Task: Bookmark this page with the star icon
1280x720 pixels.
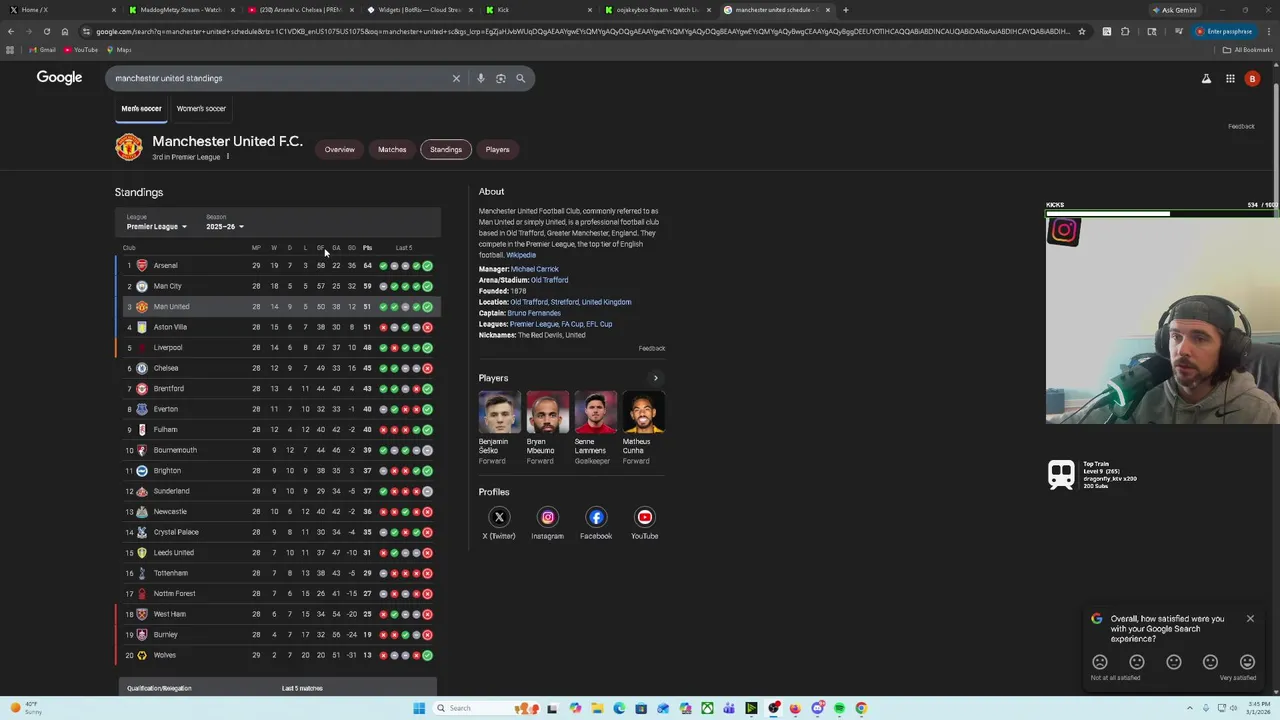Action: 1081,31
